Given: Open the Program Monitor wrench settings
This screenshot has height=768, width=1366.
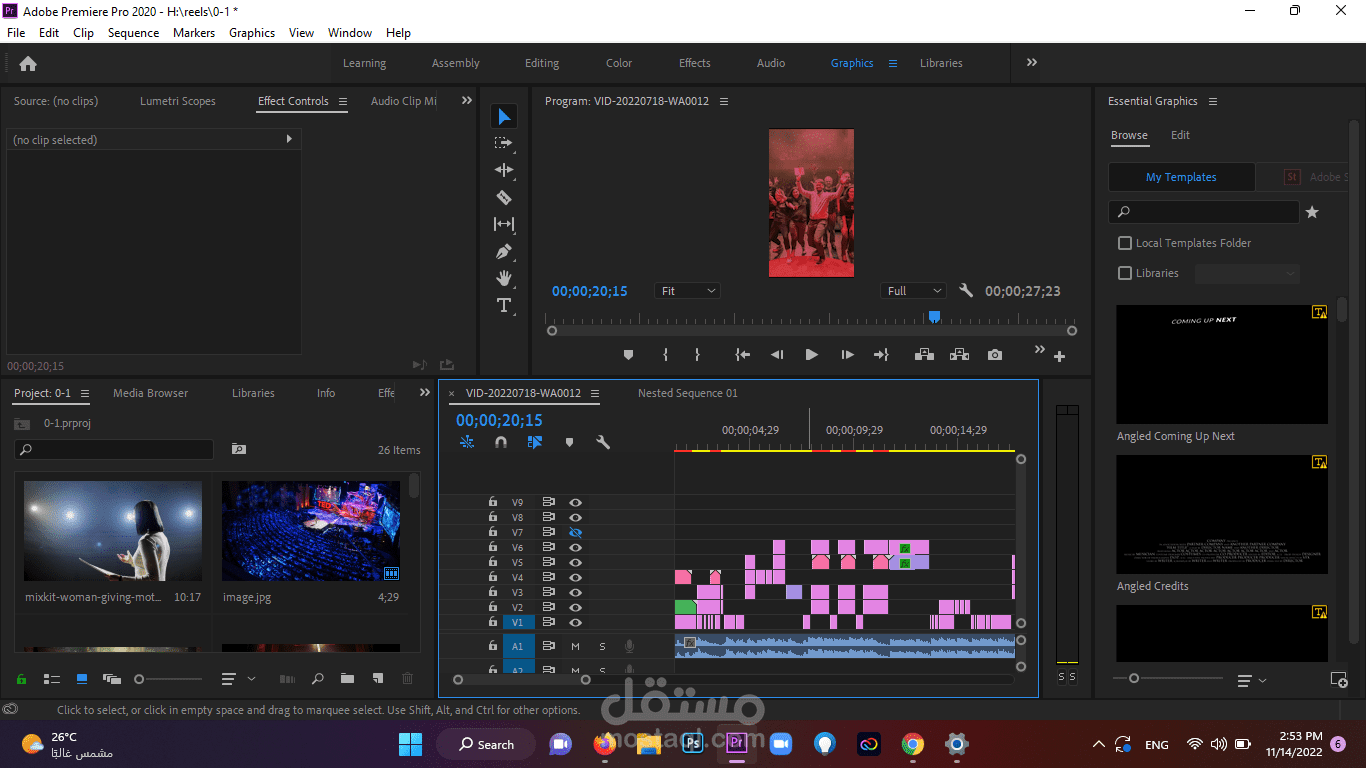Looking at the screenshot, I should [966, 291].
